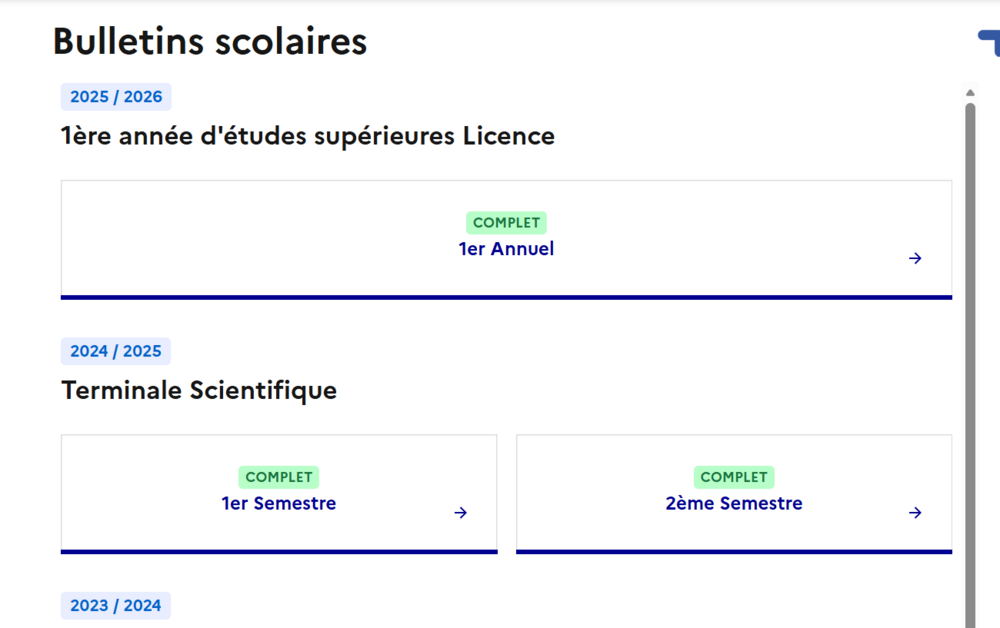Image resolution: width=1000 pixels, height=628 pixels.
Task: Select the 2023 / 2024 year tag
Action: click(116, 605)
